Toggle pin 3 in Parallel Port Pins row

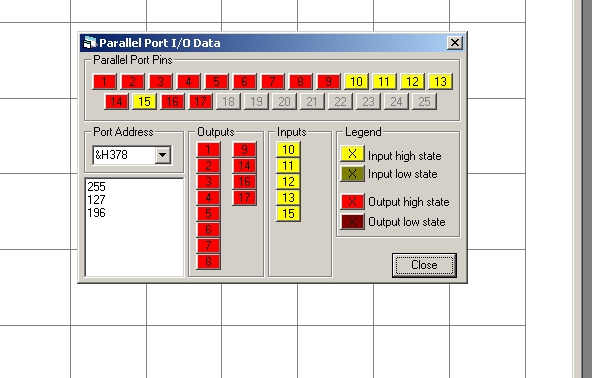pos(160,82)
